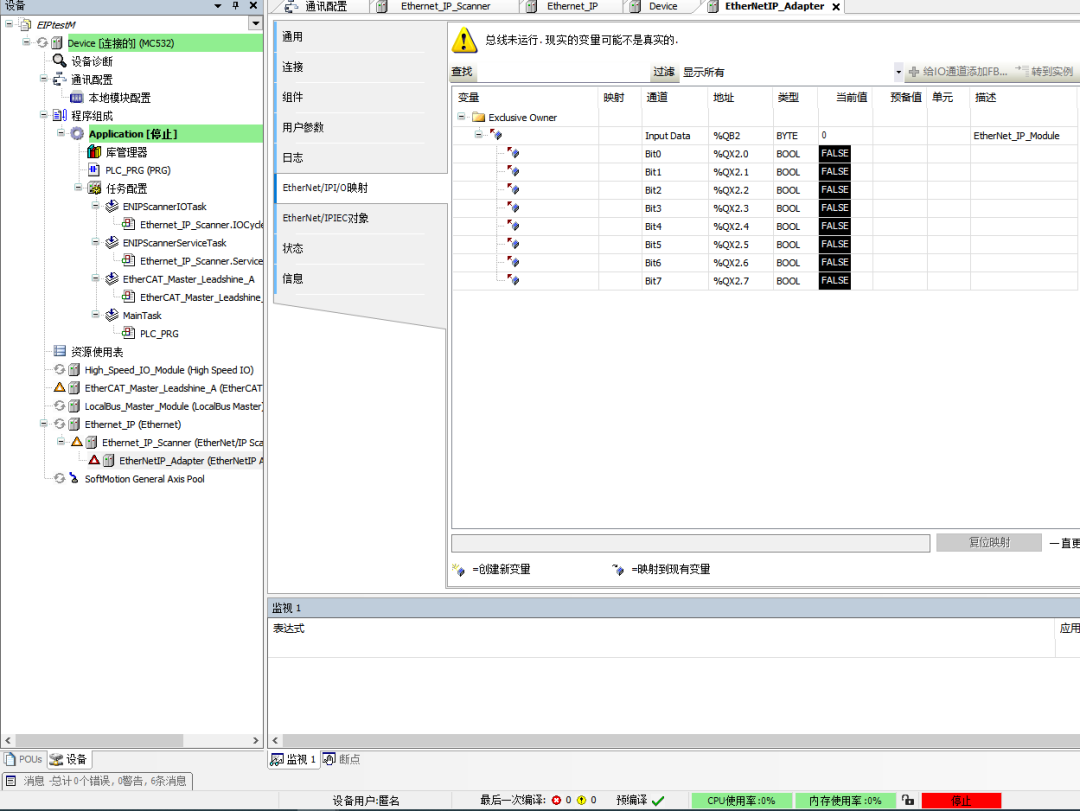Viewport: 1080px width, 811px height.
Task: Switch to the POUs bottom tab
Action: pyautogui.click(x=23, y=760)
